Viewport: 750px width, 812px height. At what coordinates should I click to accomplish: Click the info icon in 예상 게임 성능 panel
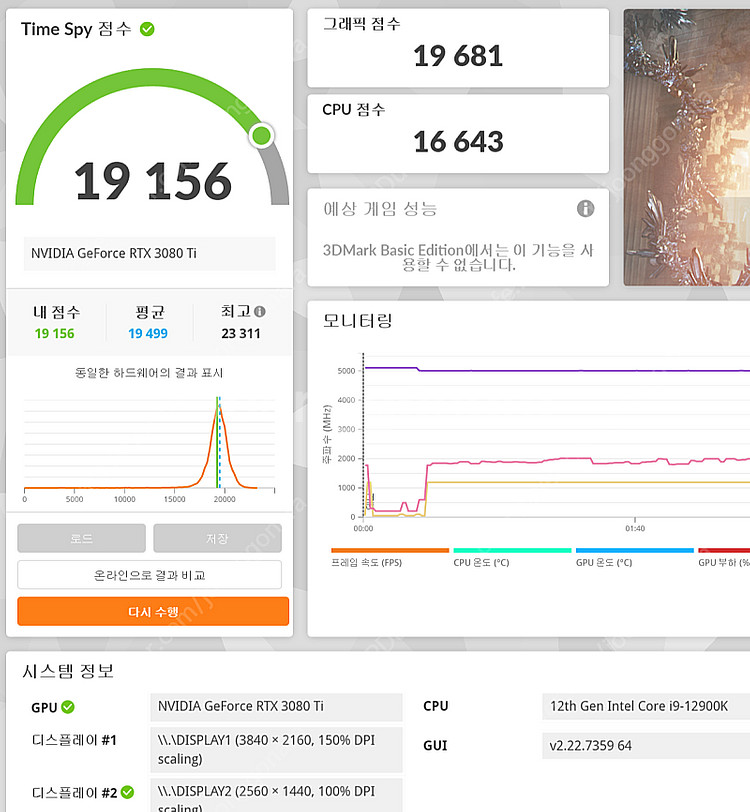pos(585,209)
